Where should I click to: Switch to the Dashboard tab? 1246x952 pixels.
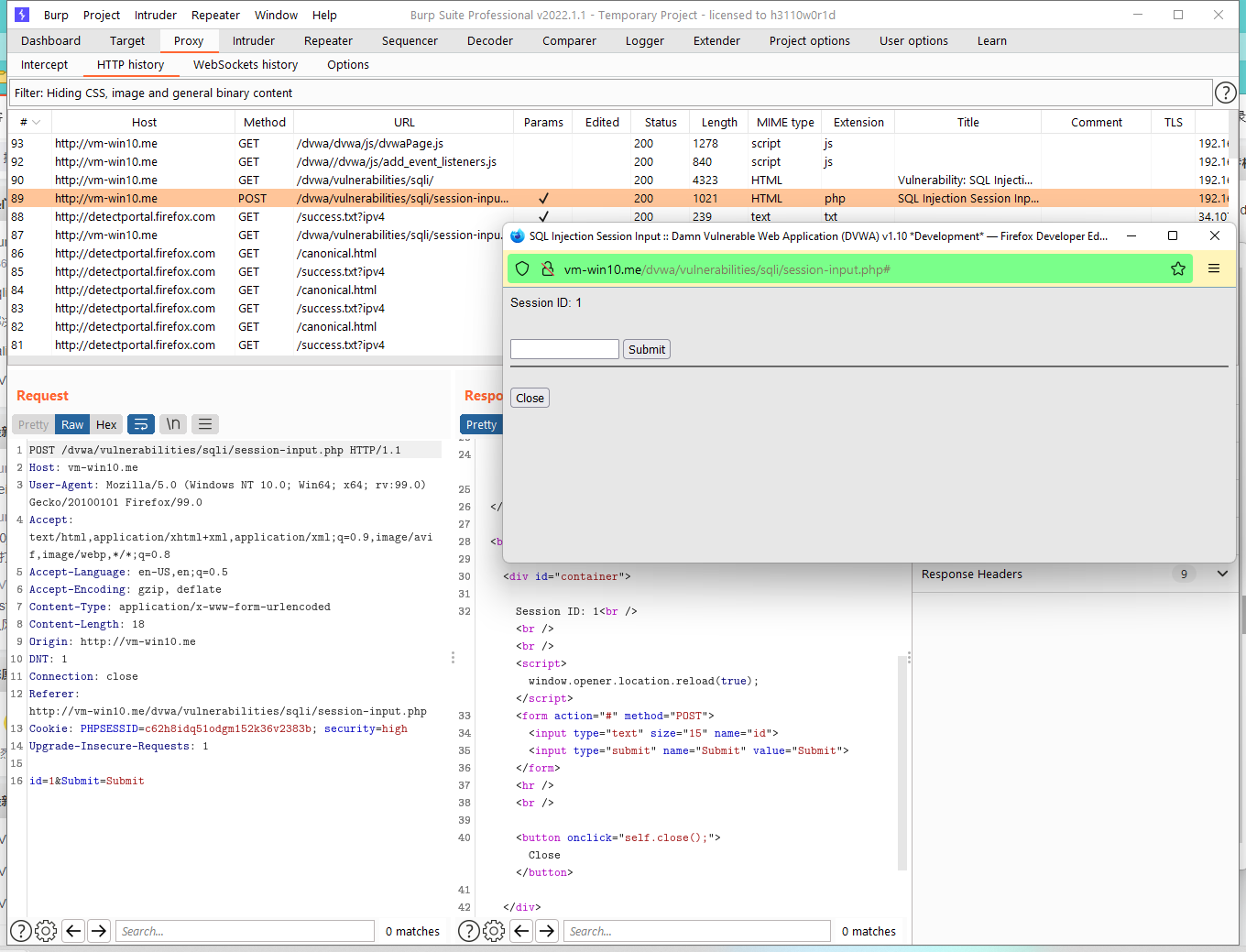point(51,40)
